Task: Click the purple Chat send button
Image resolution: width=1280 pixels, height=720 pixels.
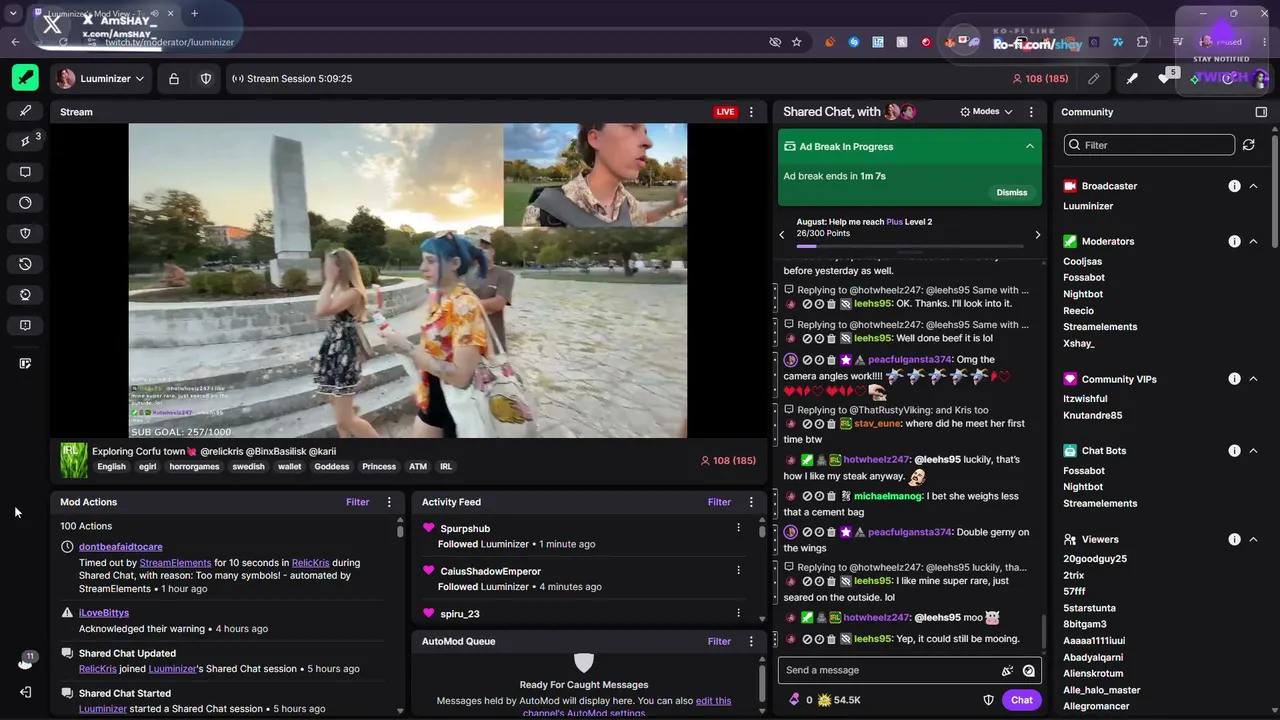Action: tap(1021, 700)
